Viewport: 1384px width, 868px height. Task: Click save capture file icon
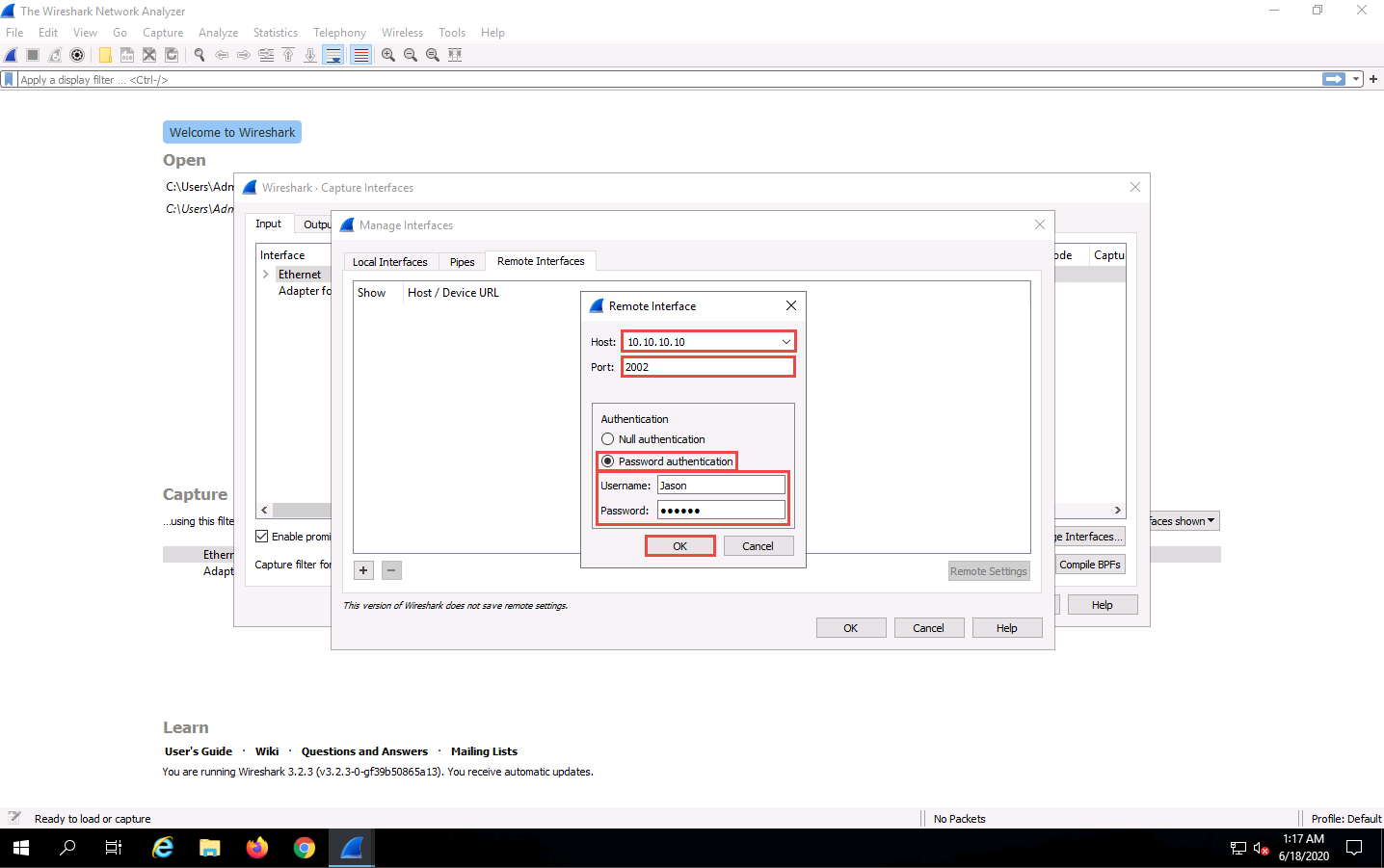[127, 55]
